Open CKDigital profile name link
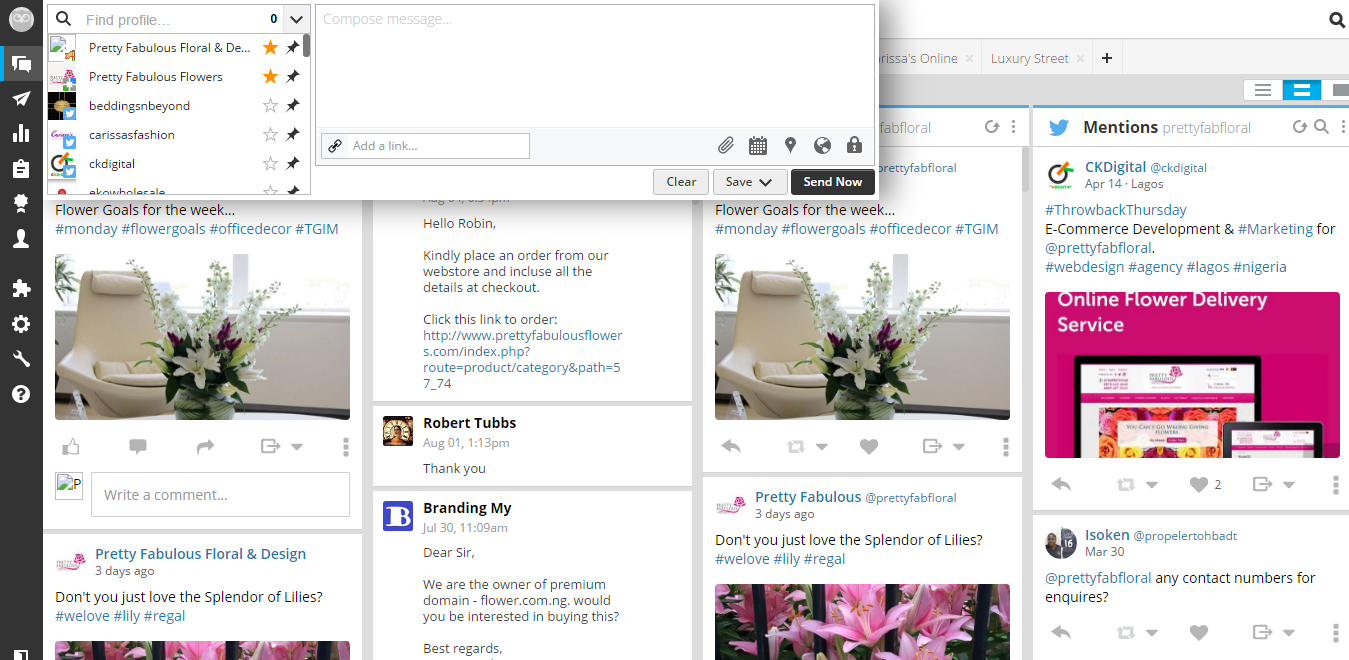 pos(1115,167)
